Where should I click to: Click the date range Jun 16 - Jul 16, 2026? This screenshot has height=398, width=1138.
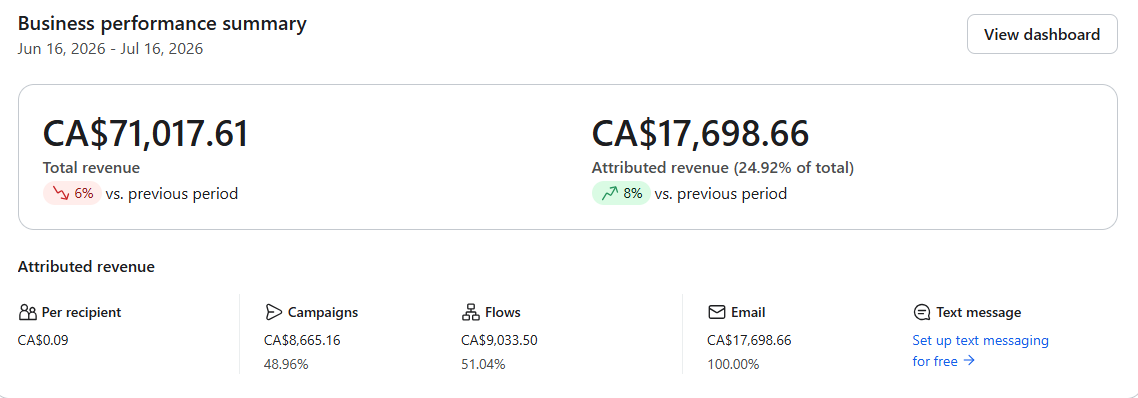[110, 49]
